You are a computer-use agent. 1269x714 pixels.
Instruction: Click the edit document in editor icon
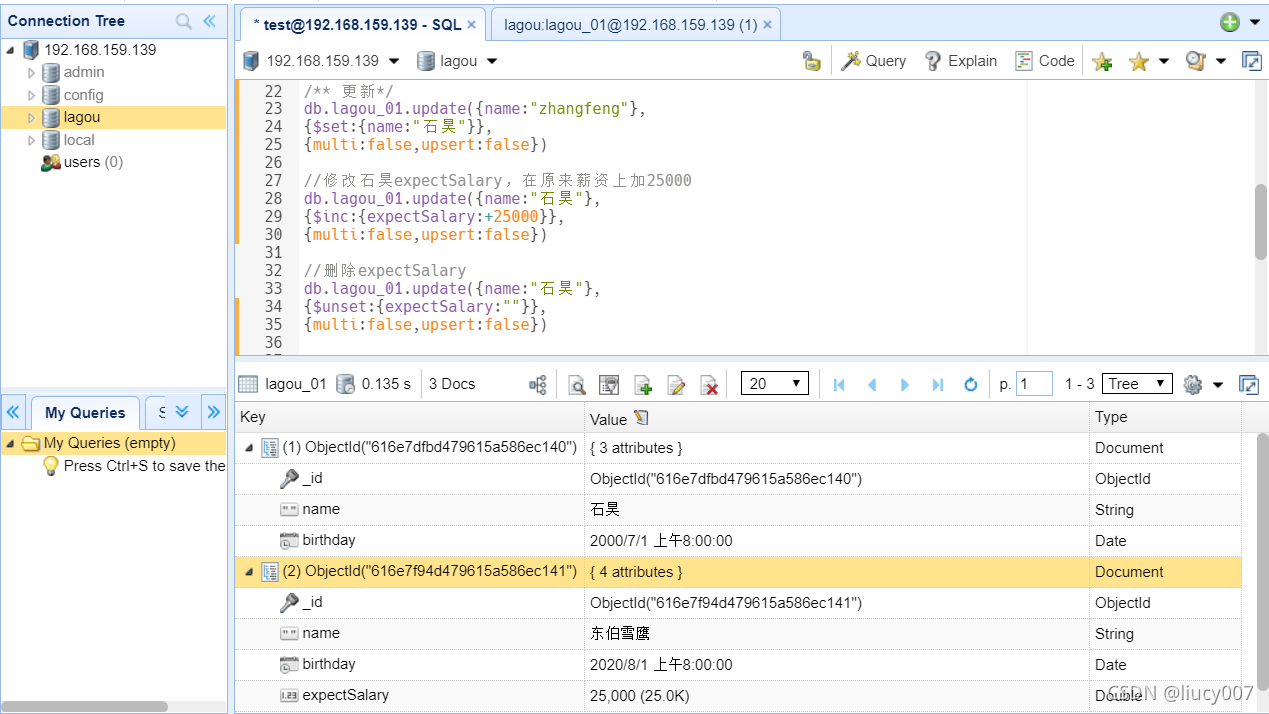608,385
